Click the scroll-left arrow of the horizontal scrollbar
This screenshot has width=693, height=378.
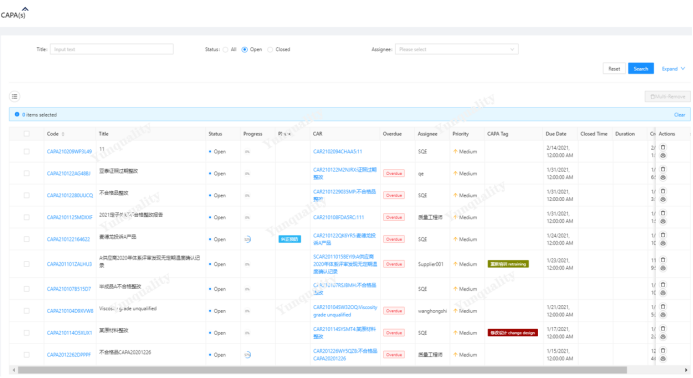click(14, 370)
